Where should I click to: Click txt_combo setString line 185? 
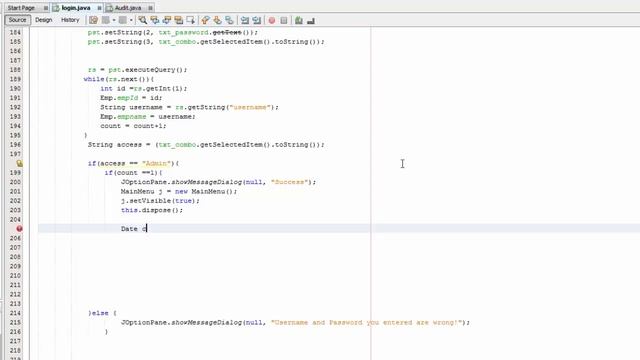(x=206, y=42)
